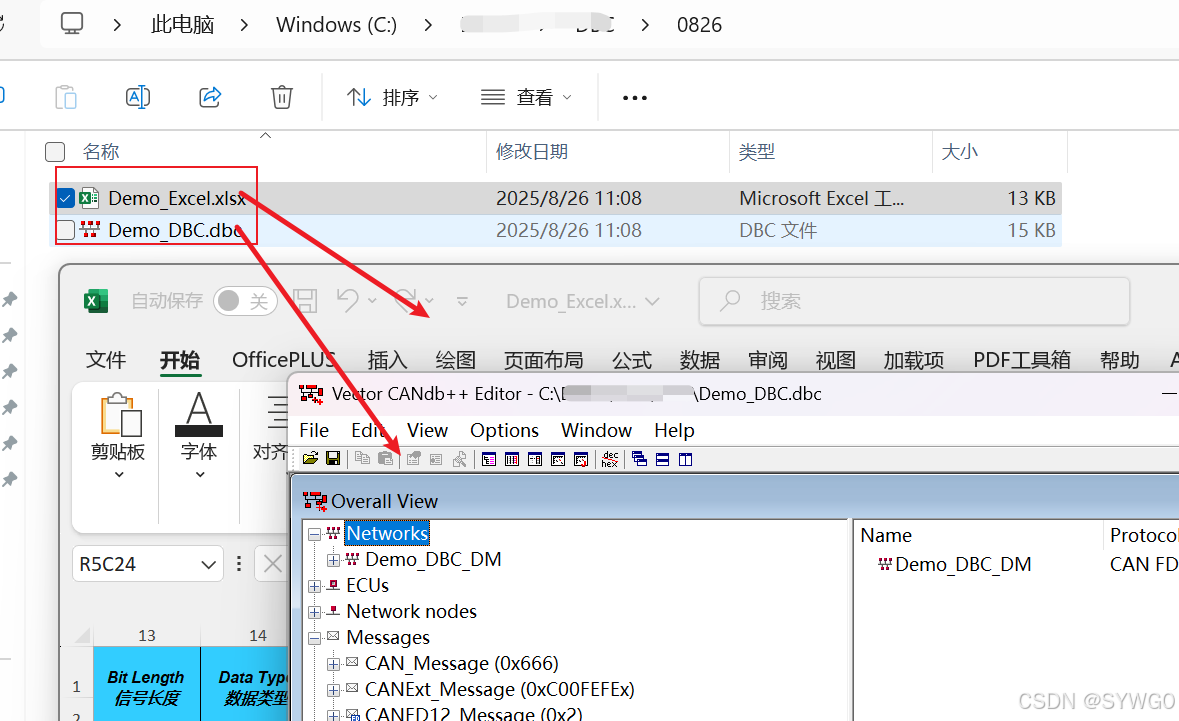Click the select-all corner of Excel grid

pyautogui.click(x=81, y=636)
